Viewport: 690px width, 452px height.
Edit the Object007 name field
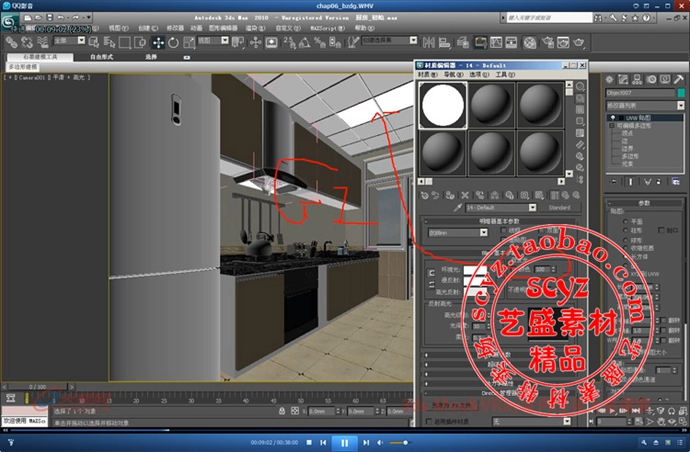pyautogui.click(x=640, y=93)
